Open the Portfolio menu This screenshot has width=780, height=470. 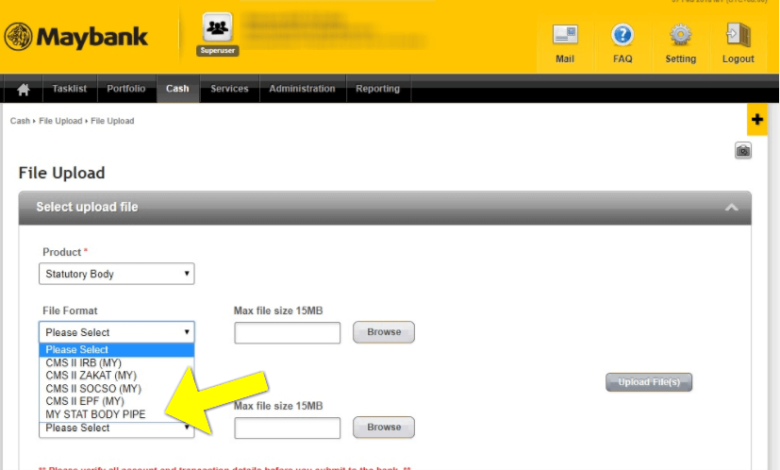pos(126,89)
